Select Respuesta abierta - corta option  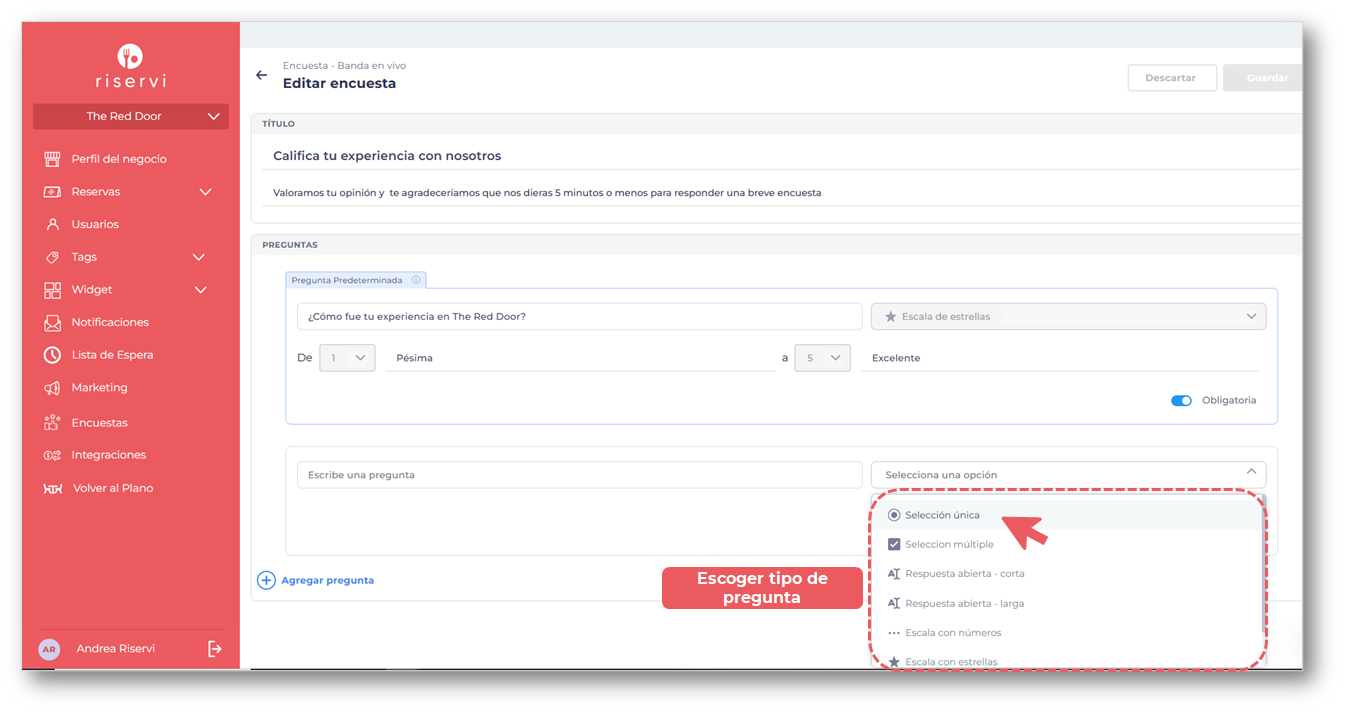pyautogui.click(x=963, y=574)
